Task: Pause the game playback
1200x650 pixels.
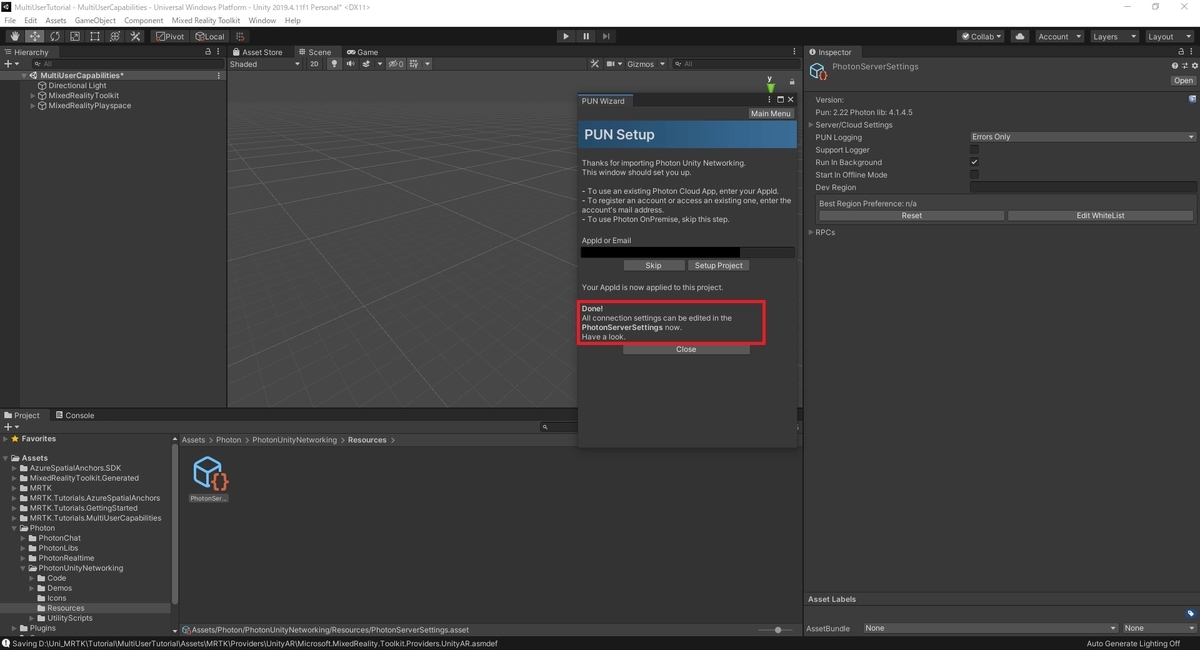Action: [586, 36]
